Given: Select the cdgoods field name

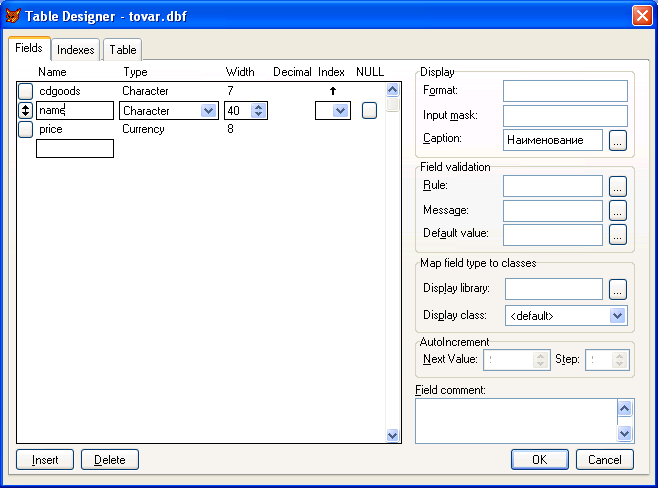Looking at the screenshot, I should pos(60,91).
